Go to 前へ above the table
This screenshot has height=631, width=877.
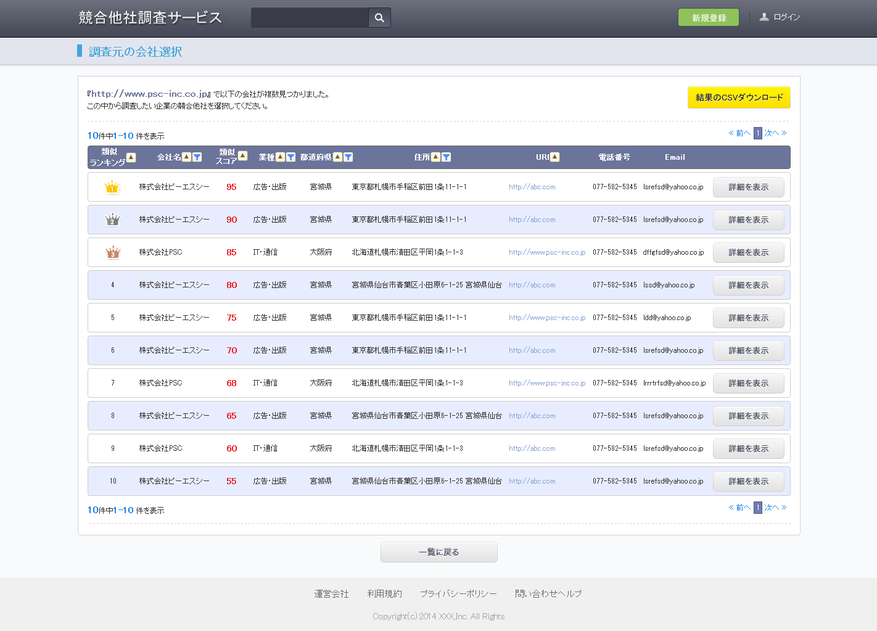tap(739, 133)
